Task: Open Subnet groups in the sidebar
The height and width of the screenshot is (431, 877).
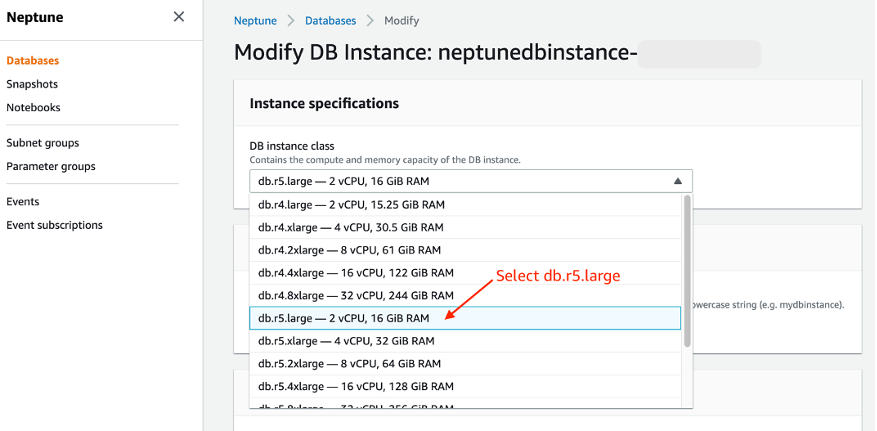Action: pyautogui.click(x=43, y=143)
